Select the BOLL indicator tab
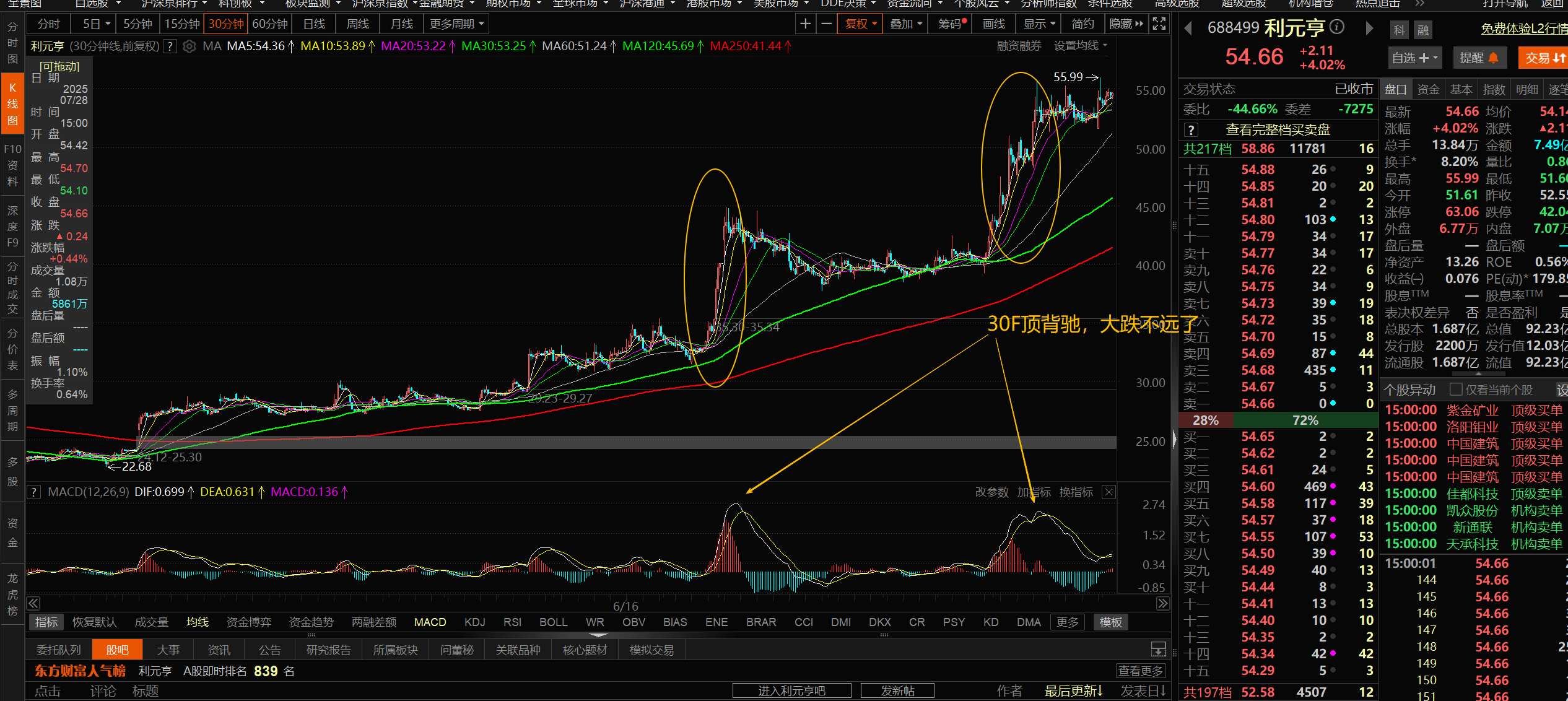The width and height of the screenshot is (1568, 701). coord(553,622)
